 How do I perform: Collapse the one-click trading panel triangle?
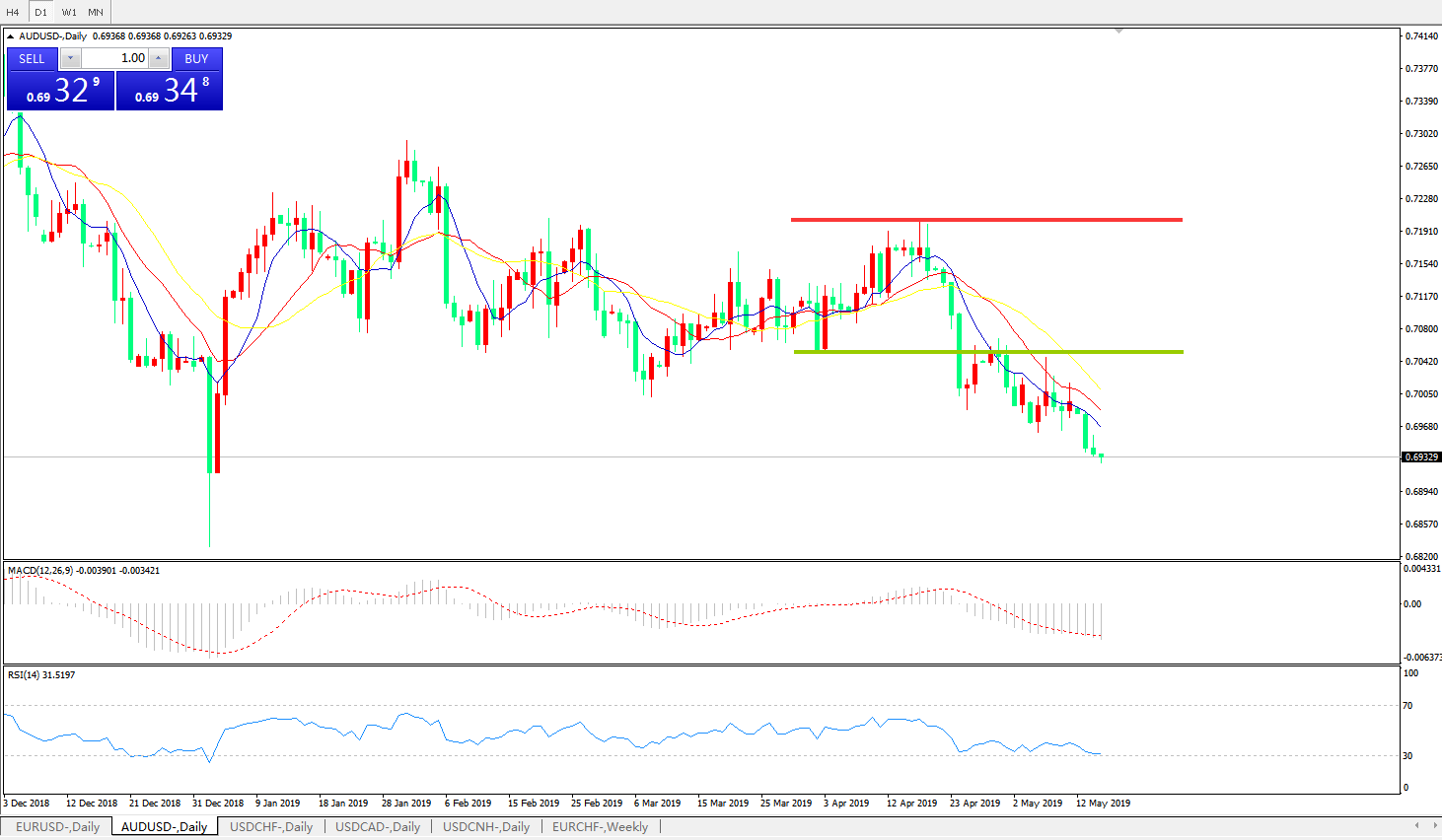tap(11, 36)
